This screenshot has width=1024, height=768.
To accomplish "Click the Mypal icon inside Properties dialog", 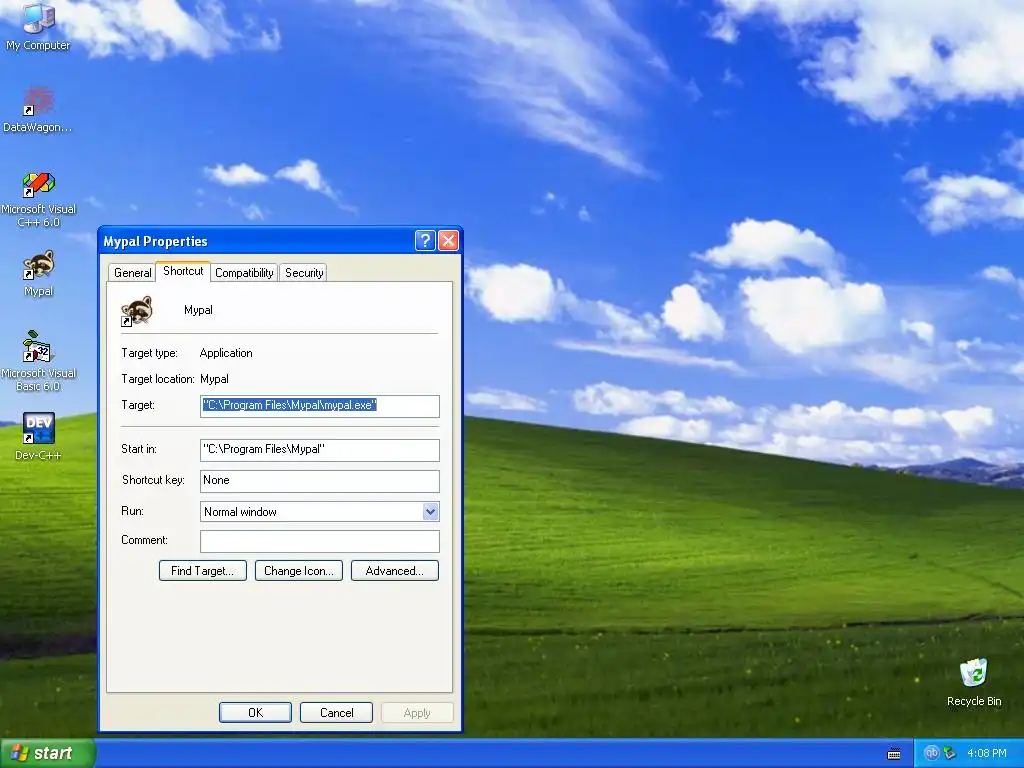I will [x=137, y=312].
